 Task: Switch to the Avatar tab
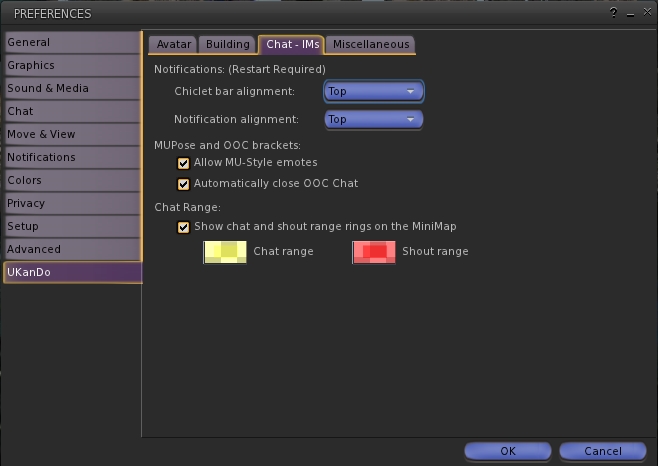pos(172,44)
